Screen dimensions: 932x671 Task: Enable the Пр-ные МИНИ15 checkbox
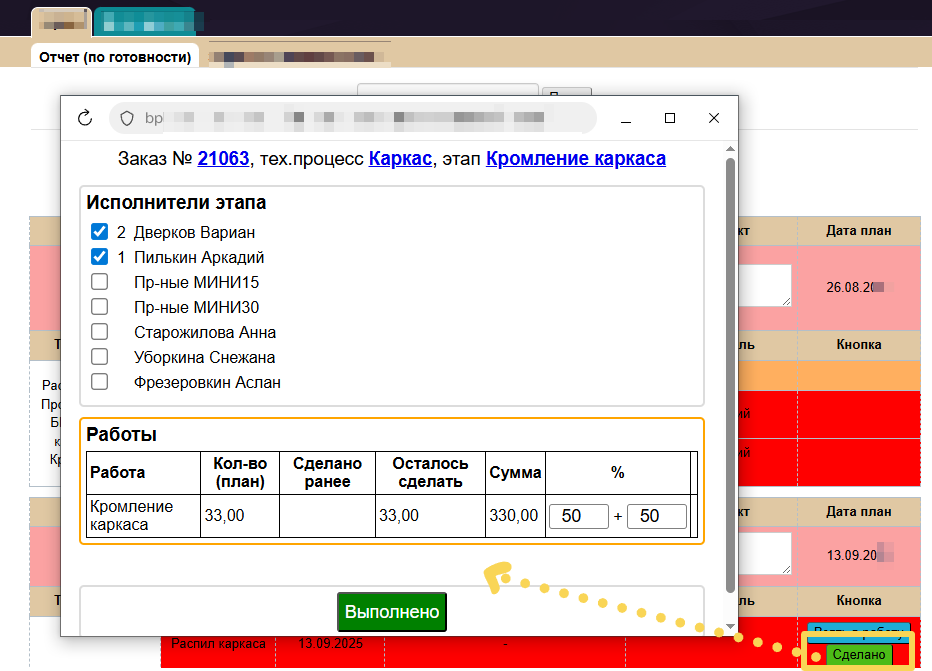pyautogui.click(x=99, y=282)
